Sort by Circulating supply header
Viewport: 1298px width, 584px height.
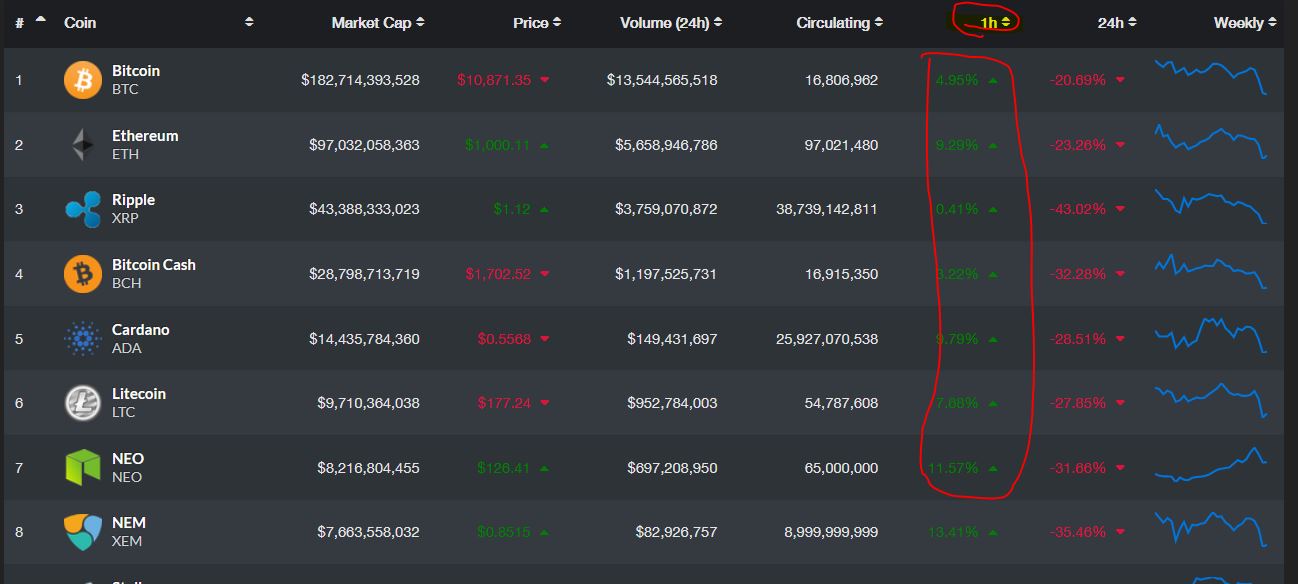839,23
